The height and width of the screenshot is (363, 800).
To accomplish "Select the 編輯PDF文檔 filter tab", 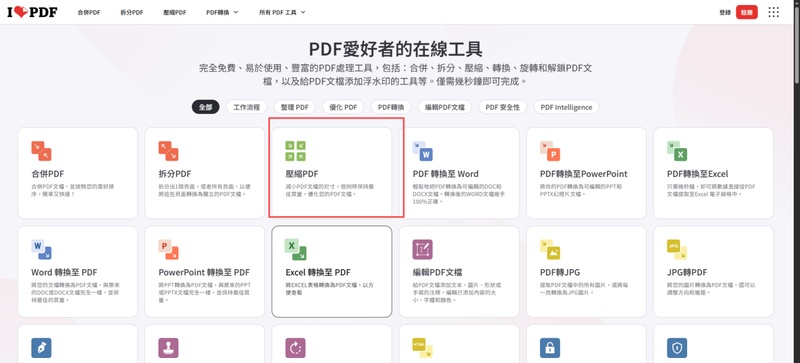I will click(x=444, y=107).
